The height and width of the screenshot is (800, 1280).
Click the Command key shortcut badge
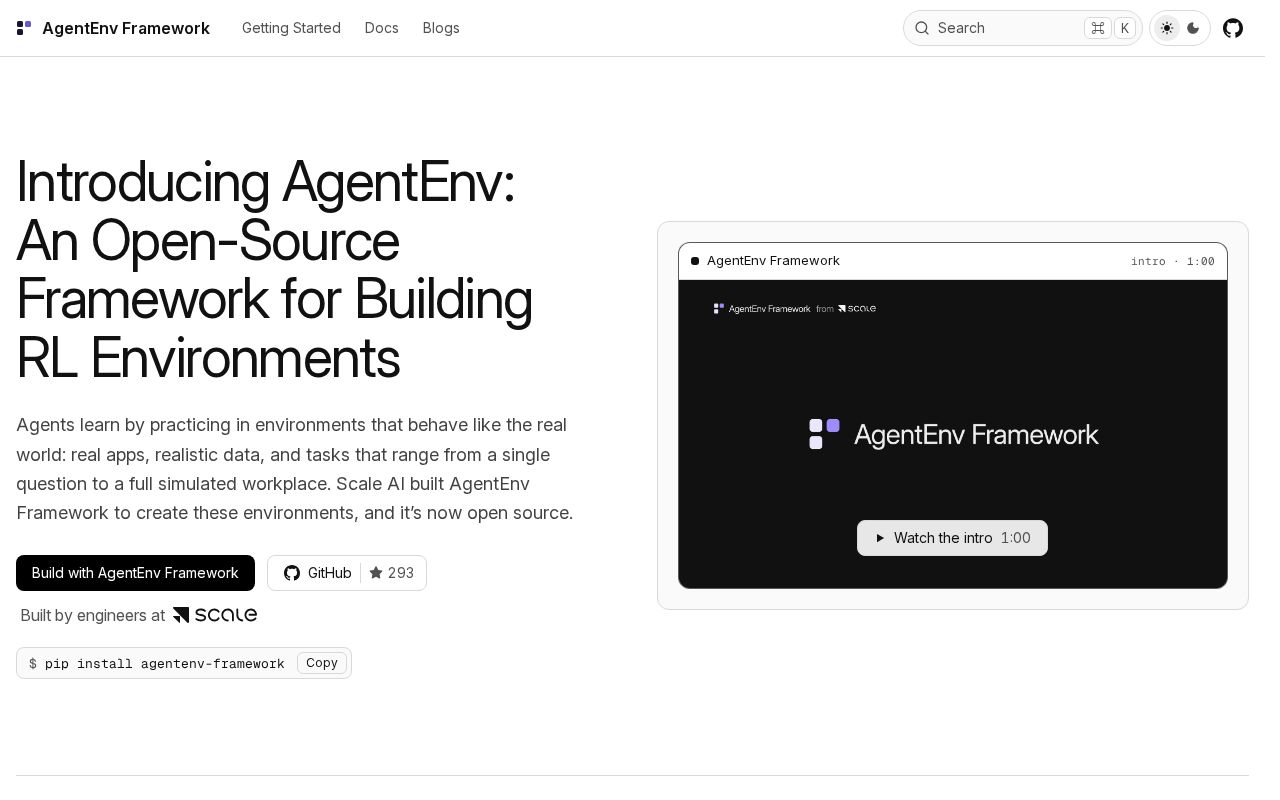tap(1098, 28)
